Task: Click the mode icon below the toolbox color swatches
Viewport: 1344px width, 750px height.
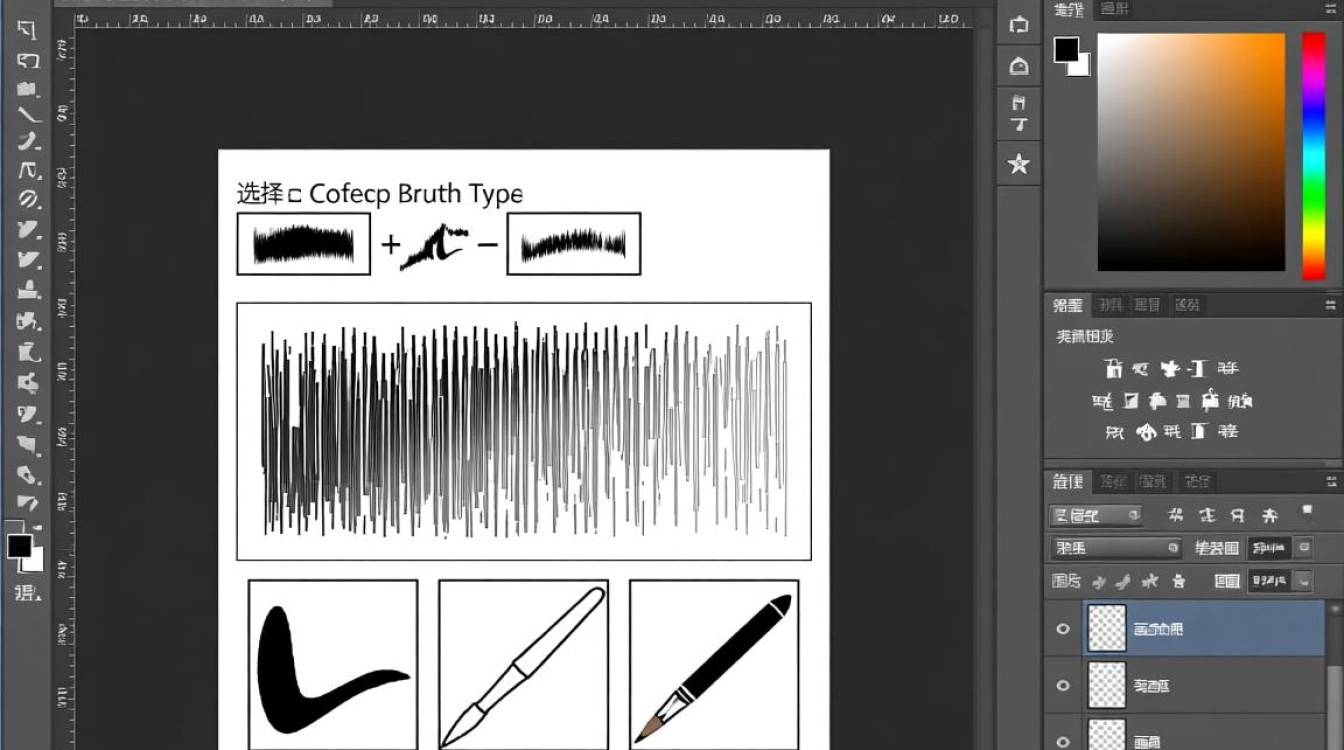Action: [27, 592]
